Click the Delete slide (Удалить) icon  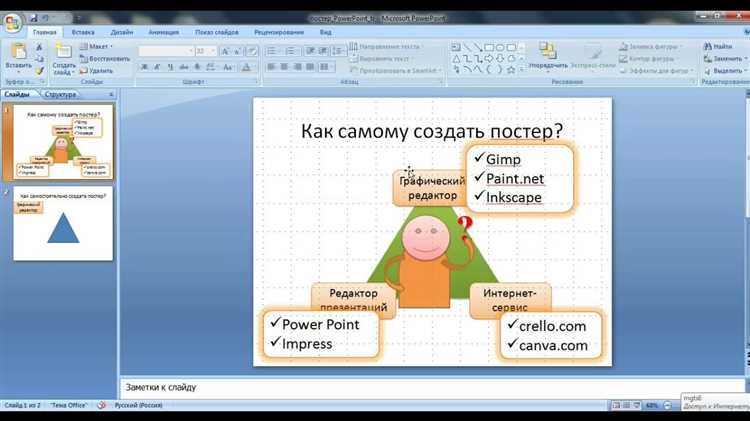(x=96, y=71)
